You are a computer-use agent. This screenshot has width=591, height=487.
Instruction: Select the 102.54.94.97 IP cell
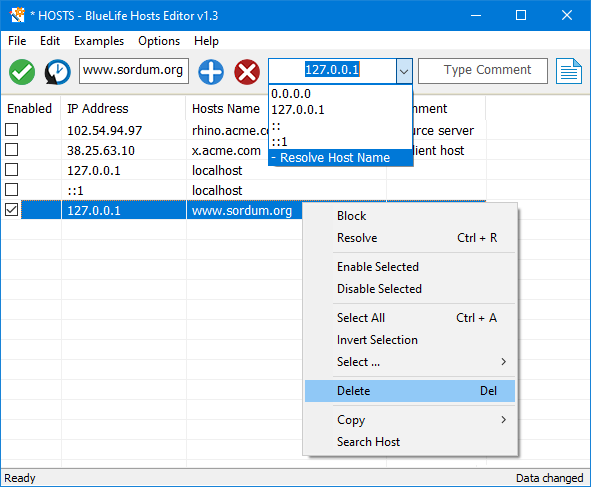[124, 130]
